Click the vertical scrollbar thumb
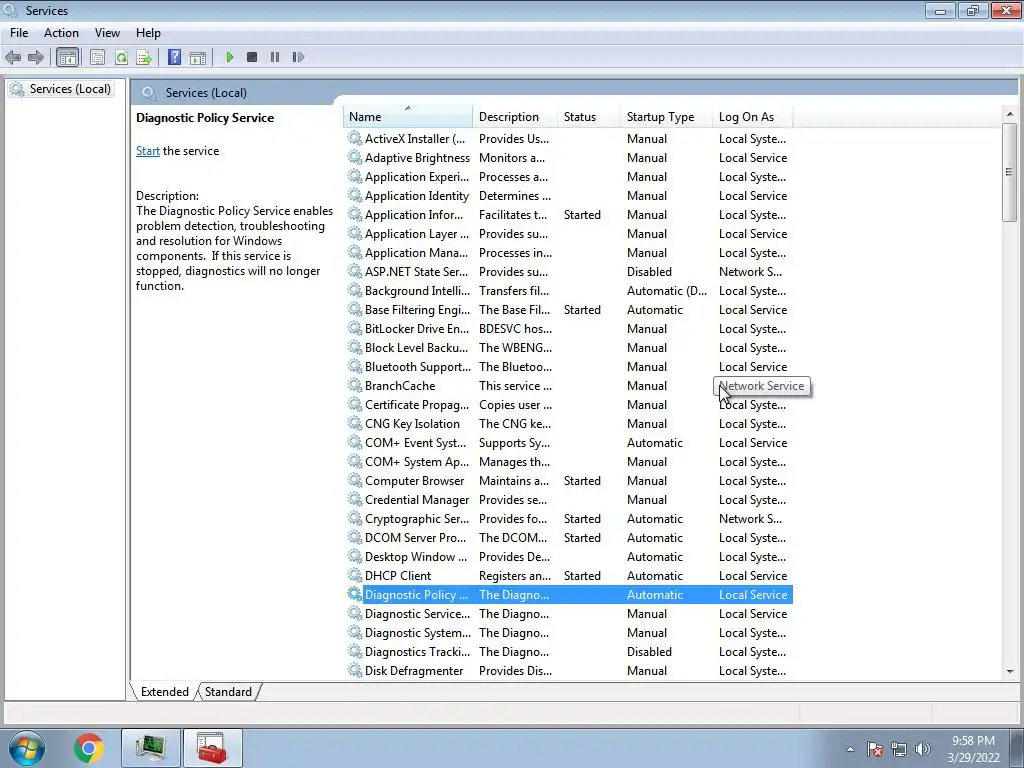Viewport: 1024px width, 768px height. coord(1010,172)
